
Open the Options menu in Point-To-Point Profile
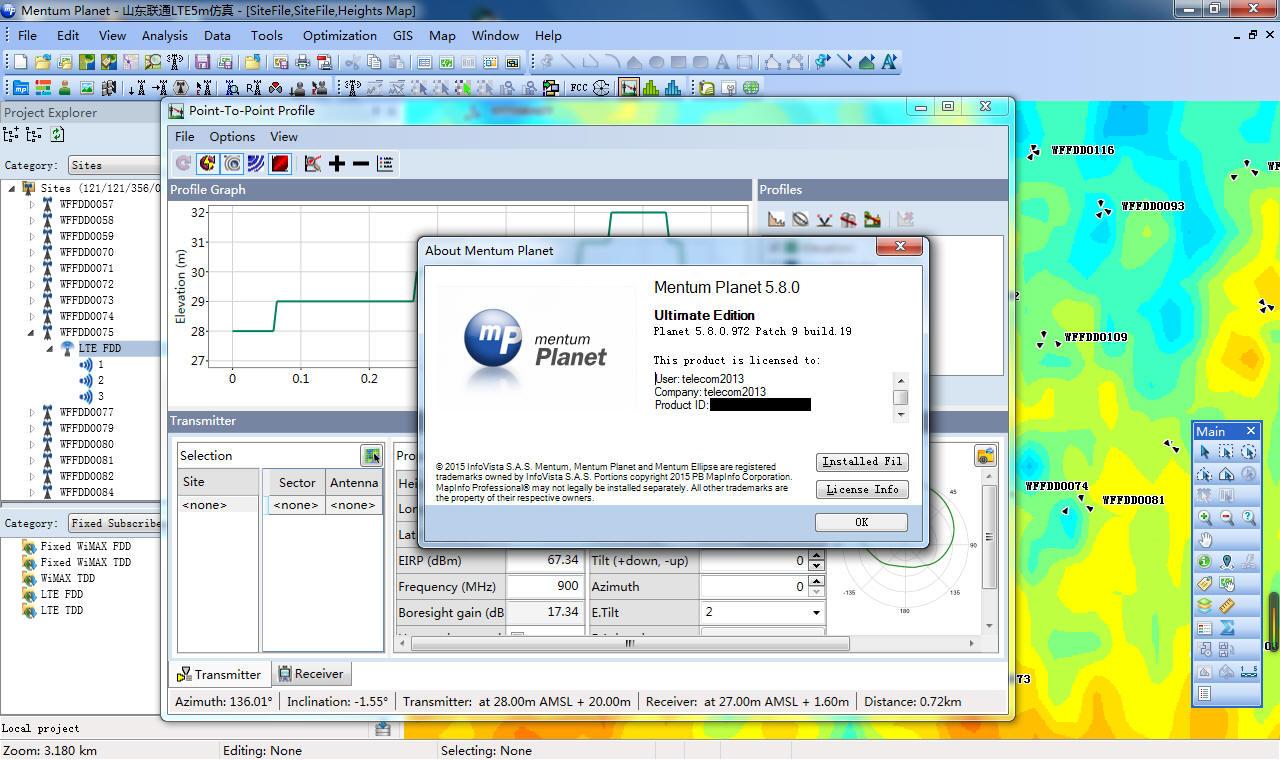tap(232, 136)
